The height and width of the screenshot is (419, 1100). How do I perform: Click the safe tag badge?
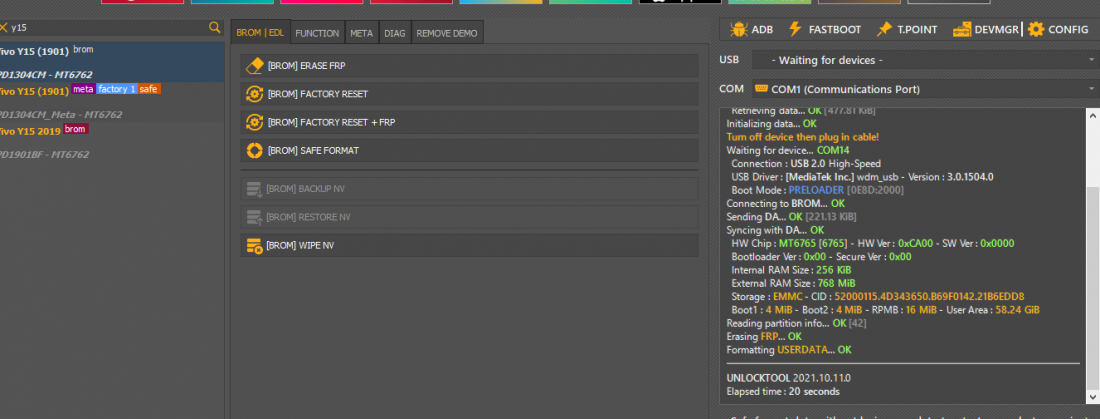149,89
